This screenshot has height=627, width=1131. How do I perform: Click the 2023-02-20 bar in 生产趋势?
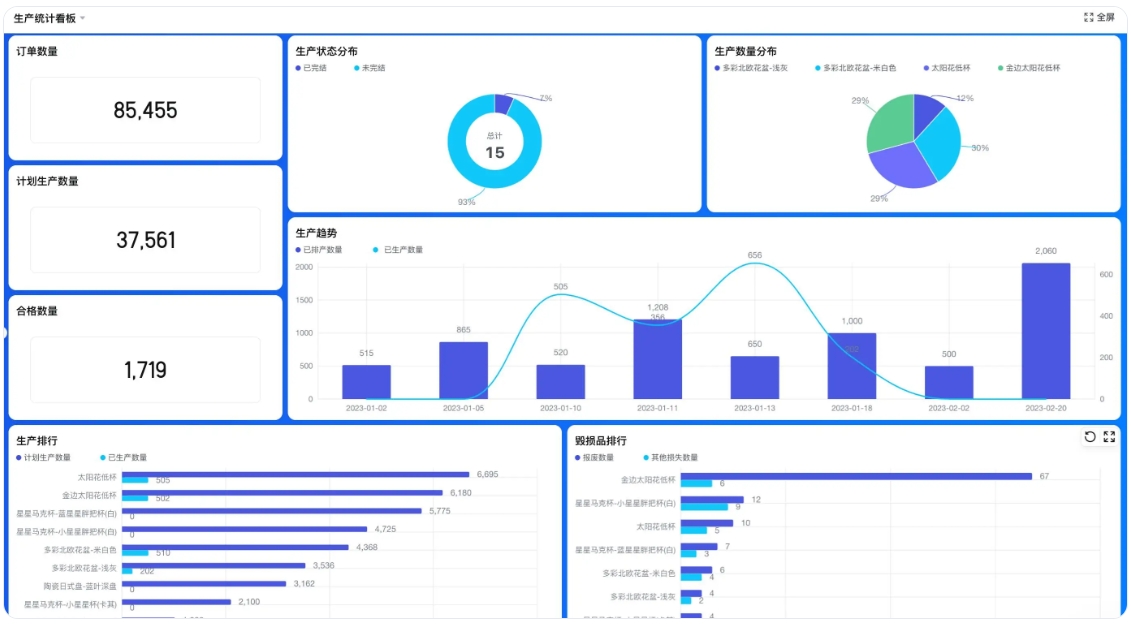click(1045, 330)
